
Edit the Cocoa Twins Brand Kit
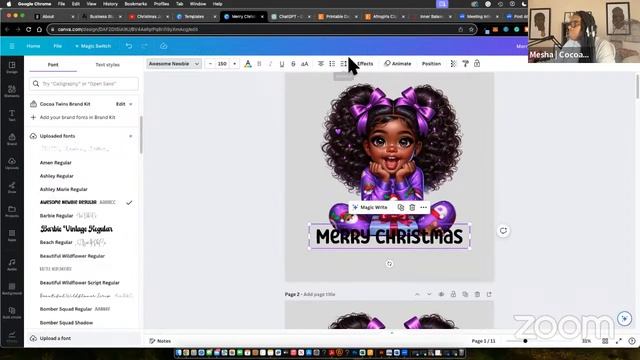[x=120, y=104]
